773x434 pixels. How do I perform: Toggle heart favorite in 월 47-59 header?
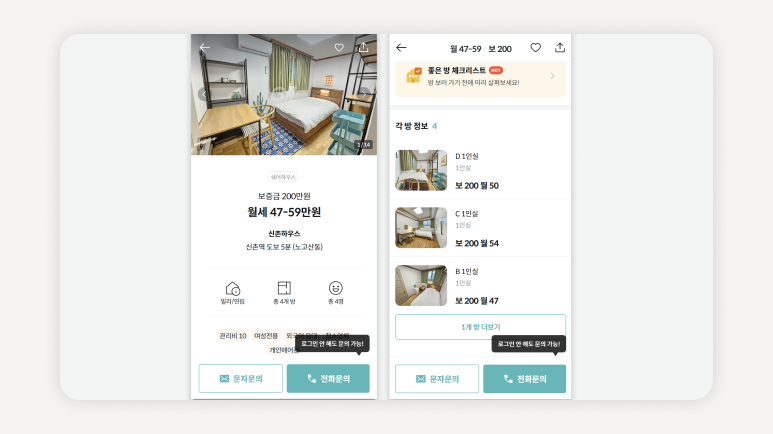tap(536, 47)
